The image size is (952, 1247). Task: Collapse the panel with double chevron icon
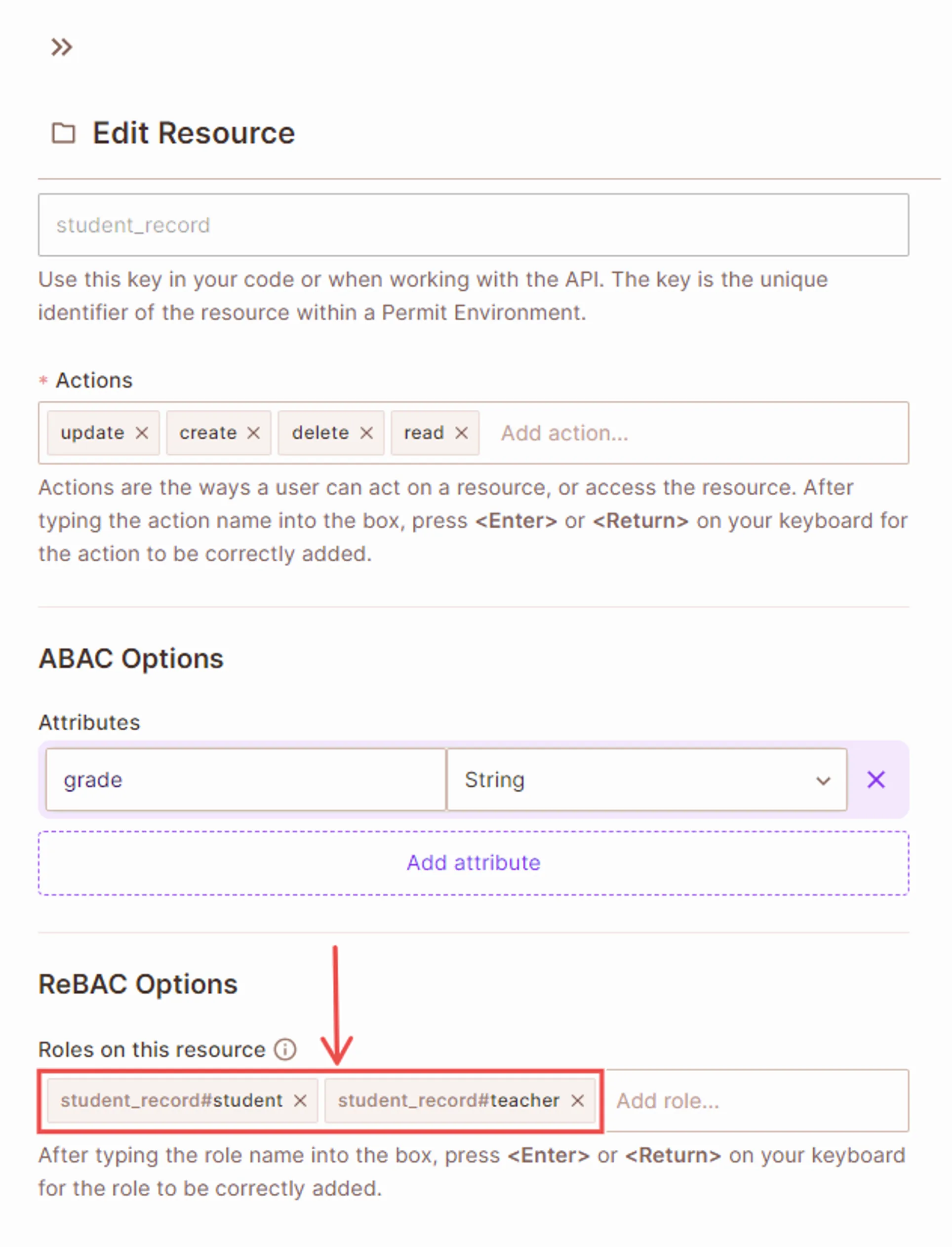pos(61,47)
